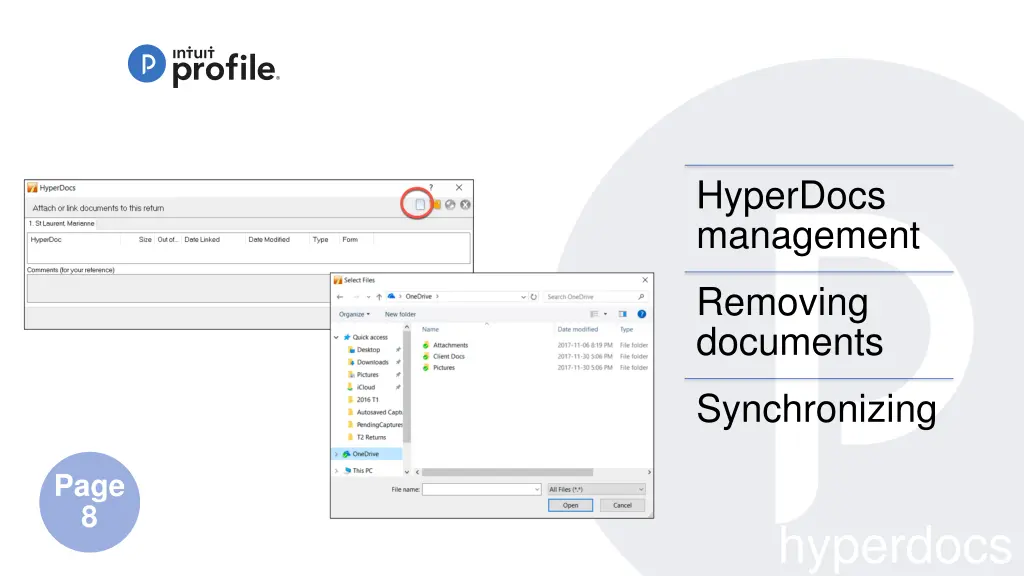Screen dimensions: 1024x576
Task: Select Desktop in navigation pane
Action: tap(368, 350)
